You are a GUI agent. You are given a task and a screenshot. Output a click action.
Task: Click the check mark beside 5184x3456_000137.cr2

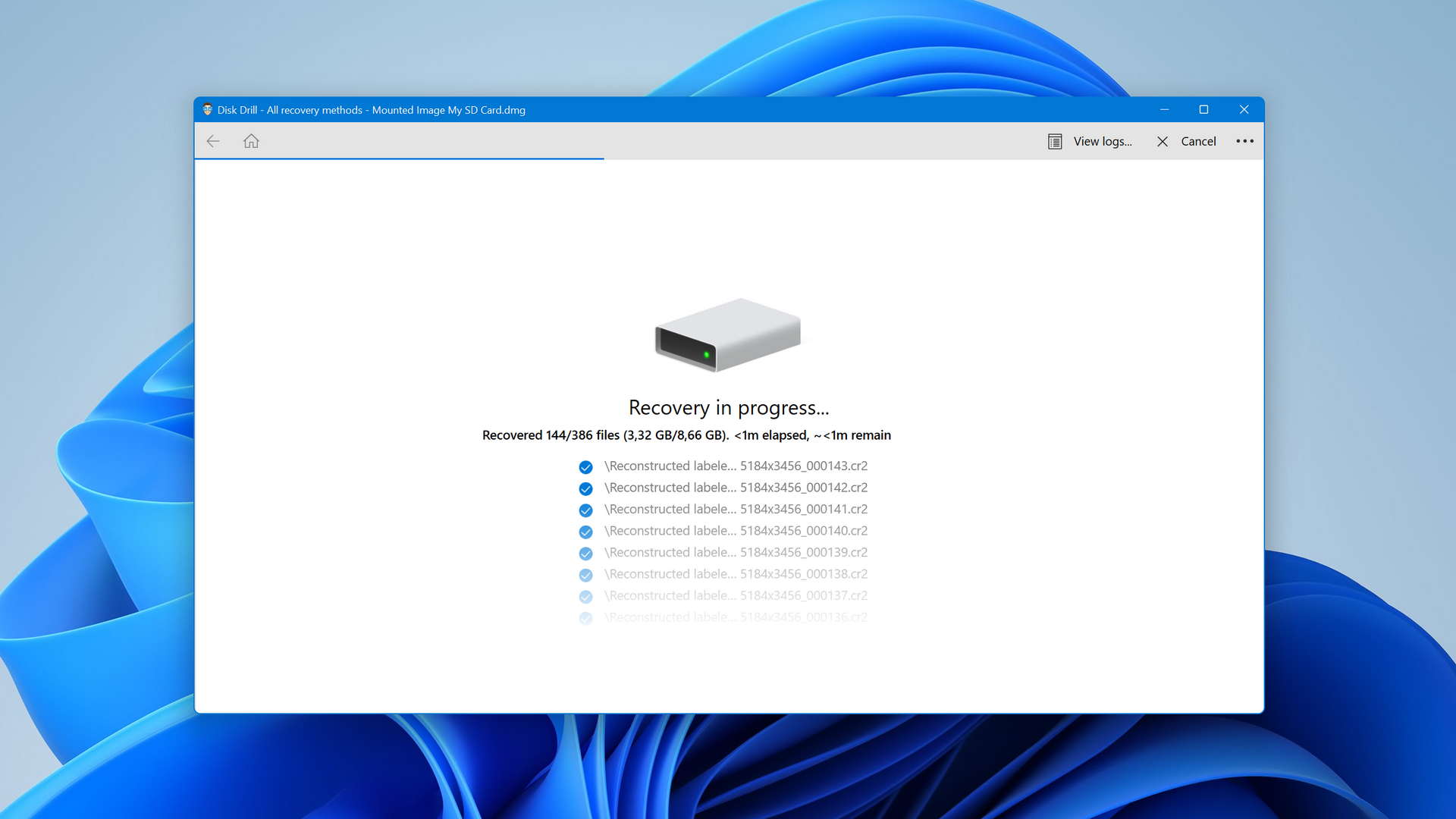585,597
